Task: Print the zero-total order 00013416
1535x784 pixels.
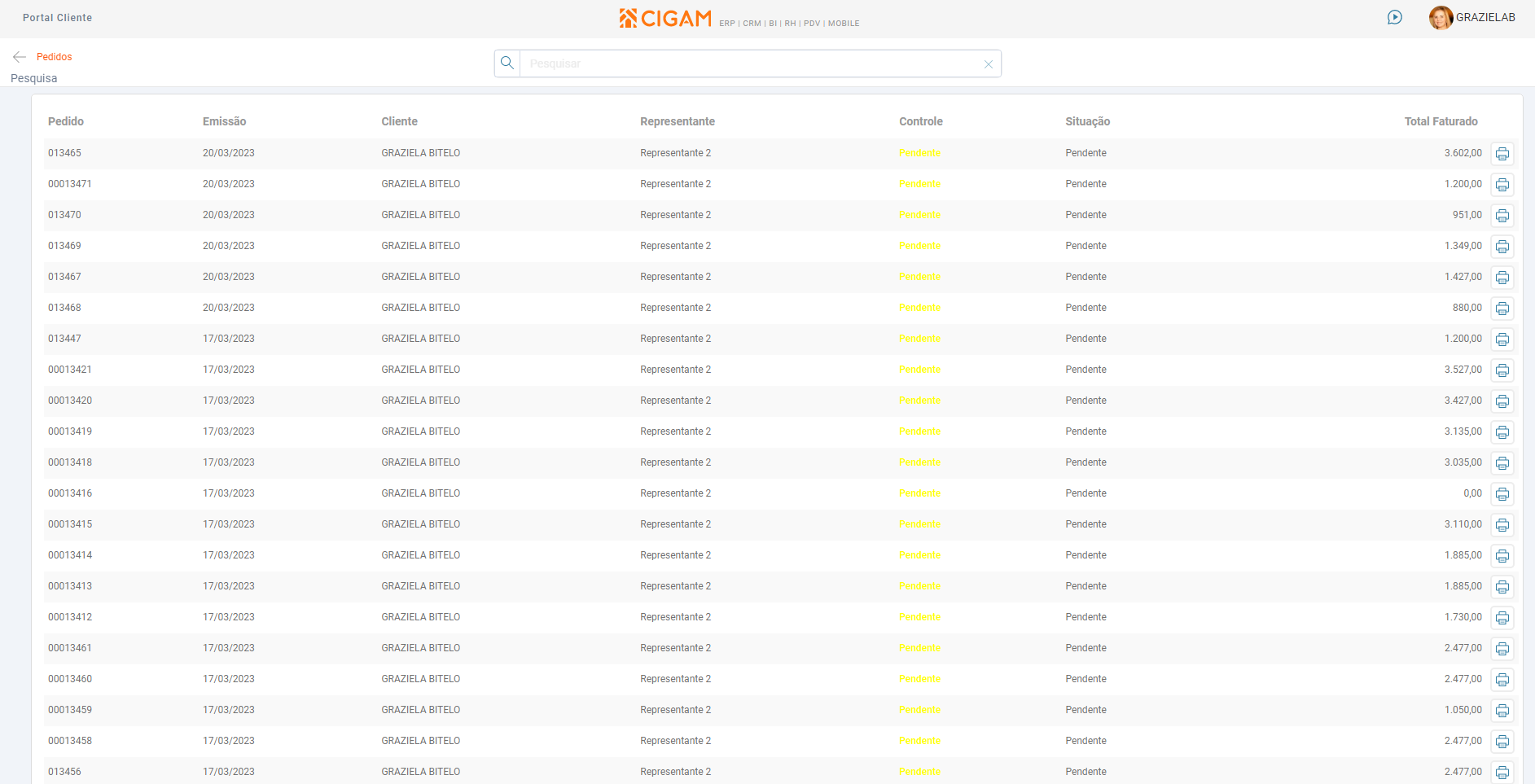Action: pos(1502,494)
